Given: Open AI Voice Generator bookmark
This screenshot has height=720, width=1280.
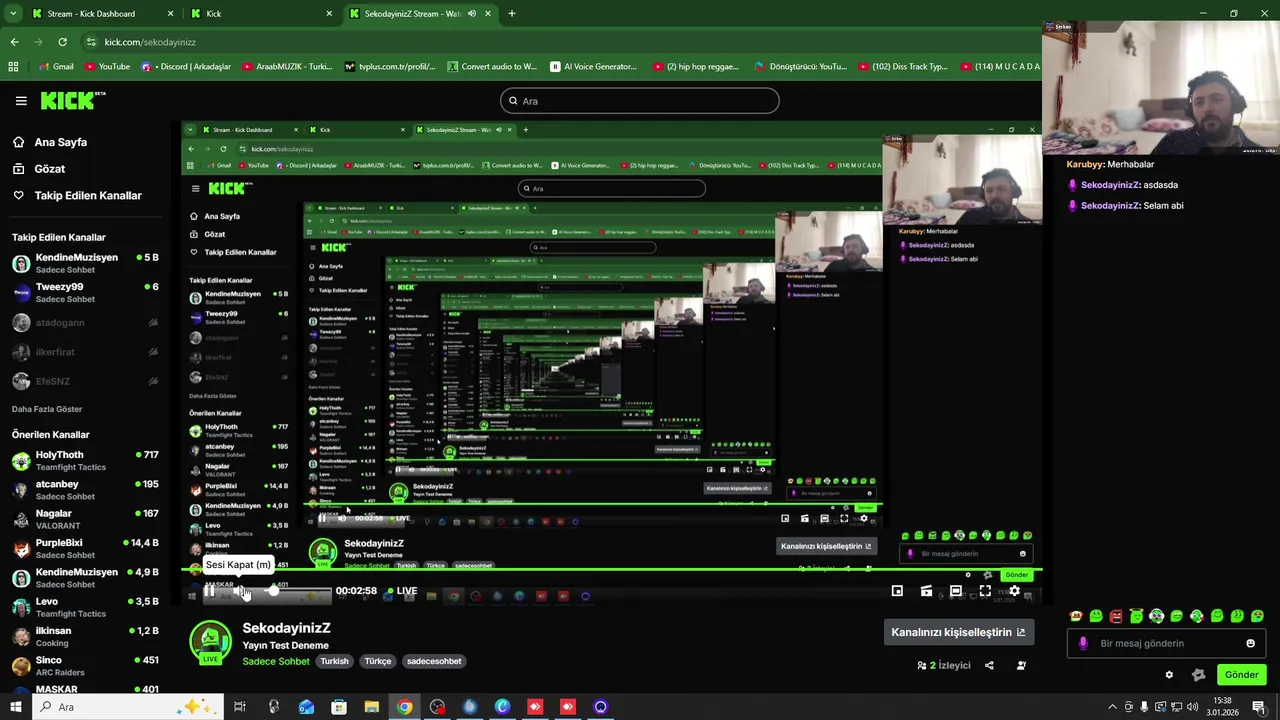Looking at the screenshot, I should click(593, 67).
